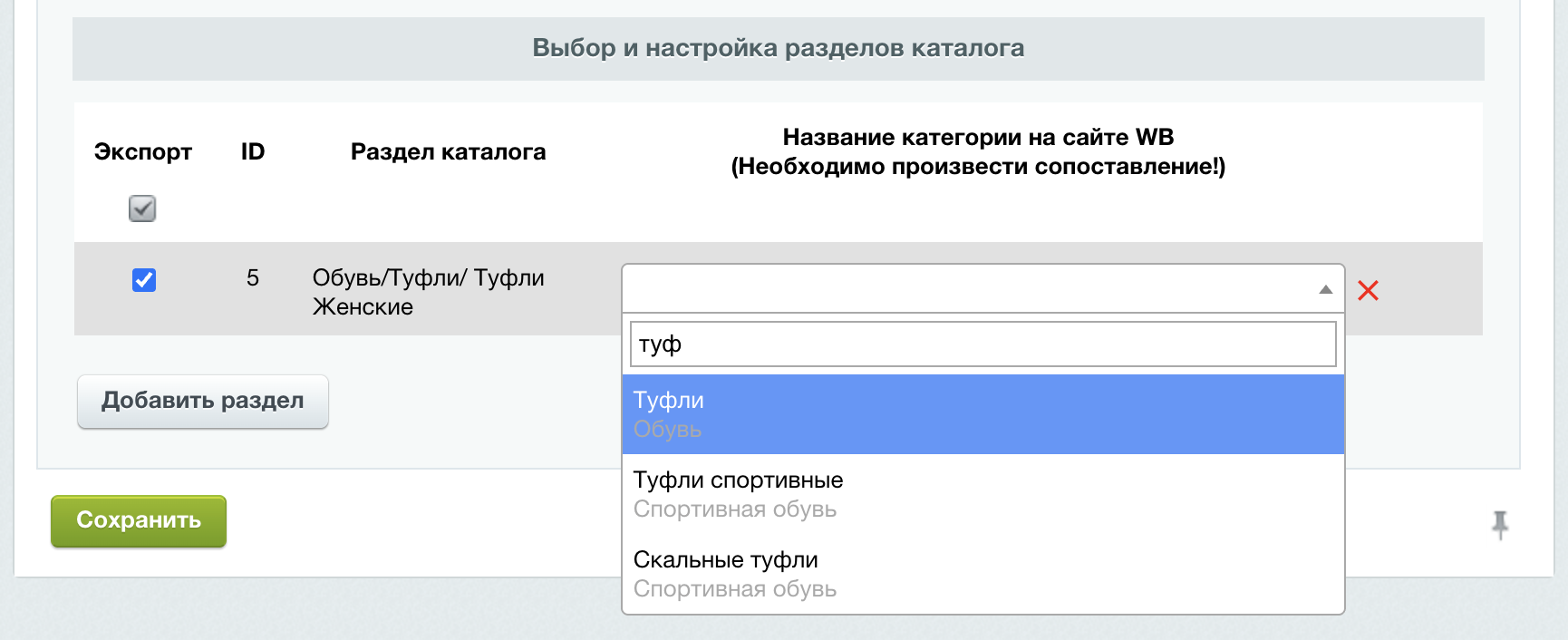Toggle the export checkbox for section ID 5

(144, 280)
